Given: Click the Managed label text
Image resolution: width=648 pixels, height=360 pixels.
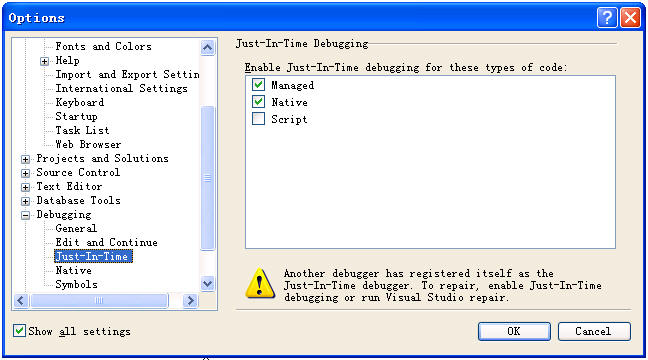Looking at the screenshot, I should [x=293, y=85].
